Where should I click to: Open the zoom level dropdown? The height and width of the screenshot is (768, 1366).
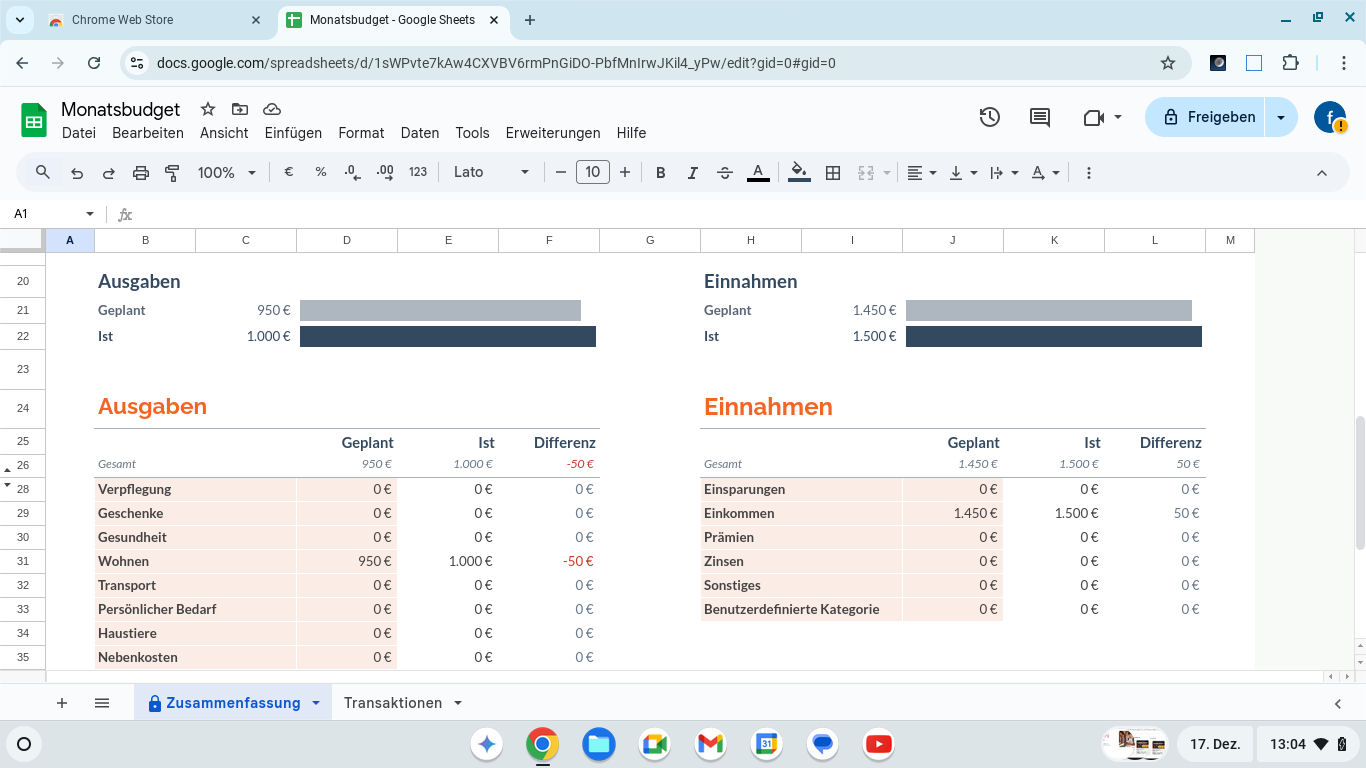pos(226,172)
